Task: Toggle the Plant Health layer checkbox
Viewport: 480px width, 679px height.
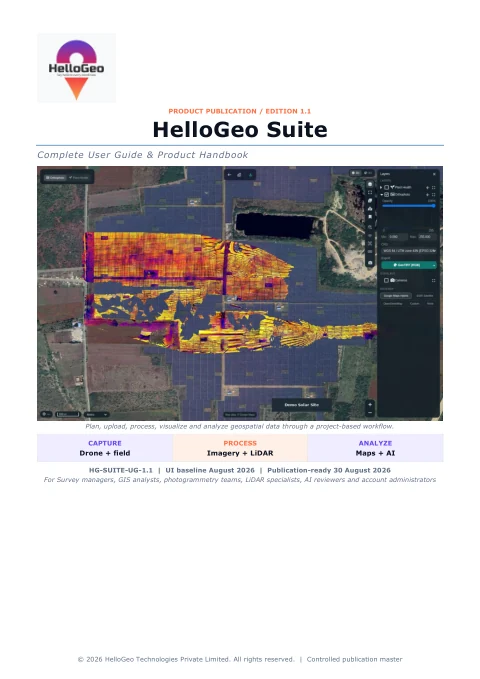Action: click(386, 188)
